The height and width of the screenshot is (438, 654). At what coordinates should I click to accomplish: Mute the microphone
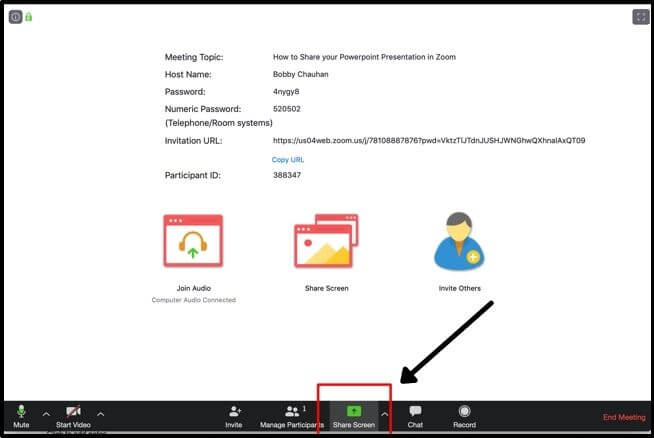click(21, 415)
